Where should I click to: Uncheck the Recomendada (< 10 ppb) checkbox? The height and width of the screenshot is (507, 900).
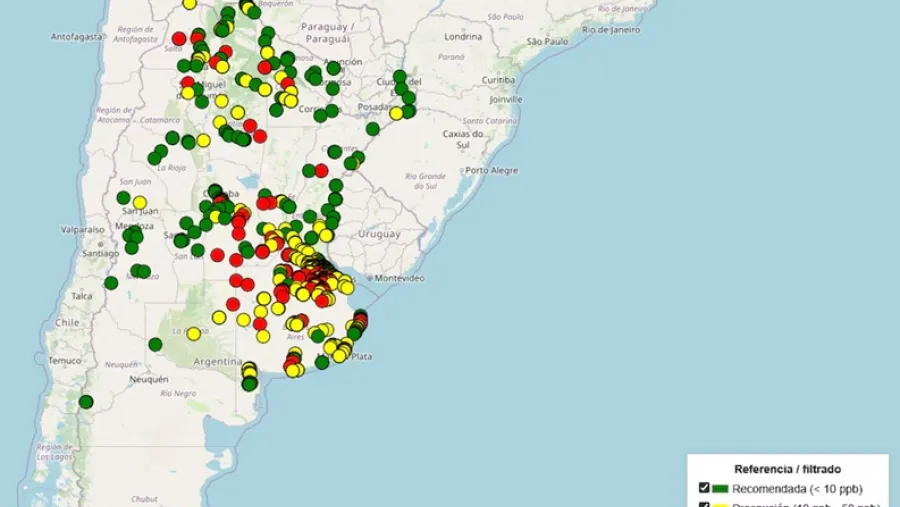pos(704,488)
